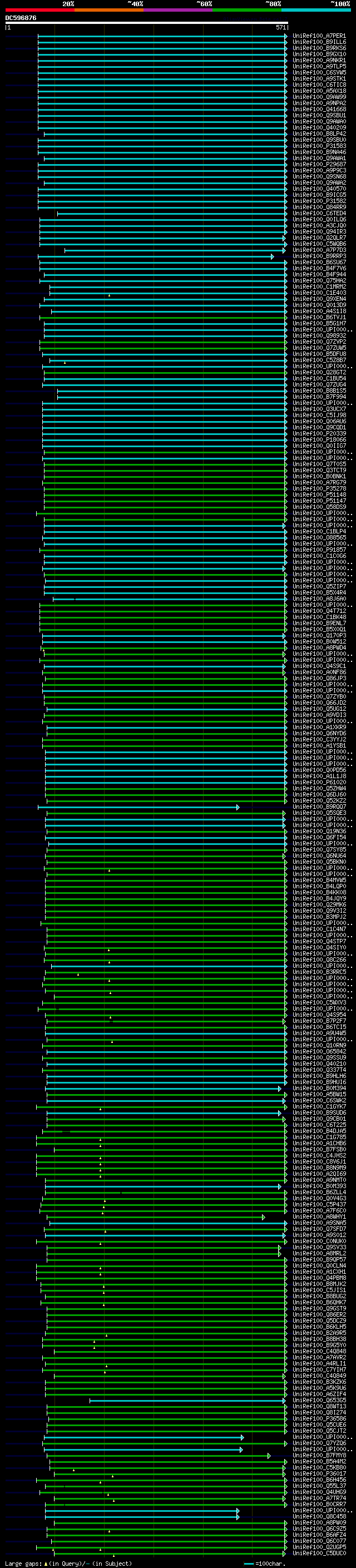The width and height of the screenshot is (356, 1568).
Task: Click the green ~80% identity color segment
Action: pos(247,10)
